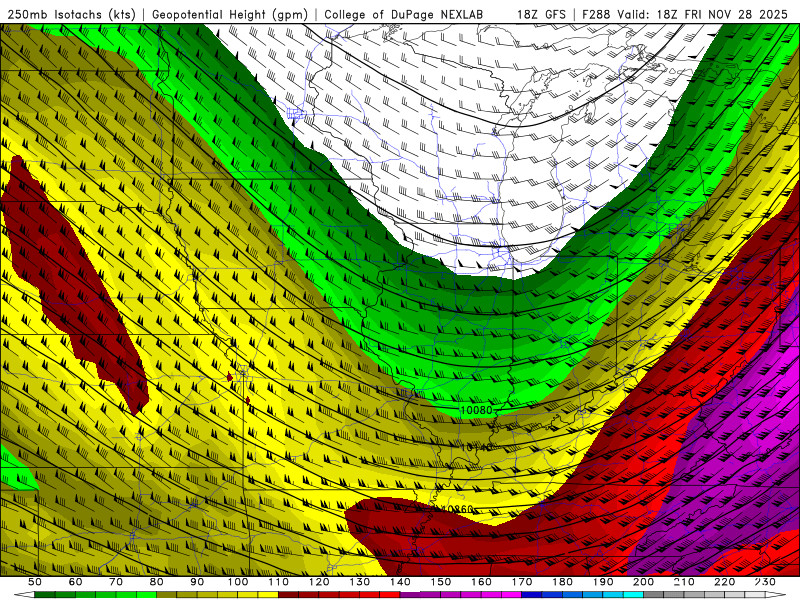Click the 50 kts colorbar label
Image resolution: width=800 pixels, height=600 pixels.
pyautogui.click(x=34, y=582)
